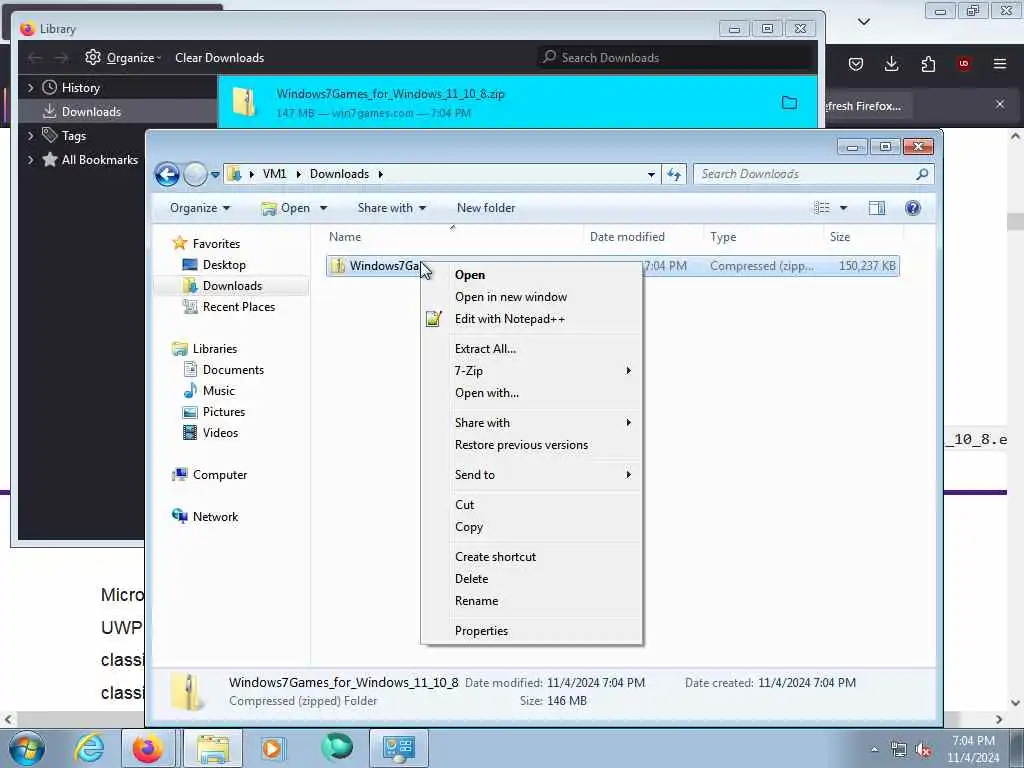Select Favorites in navigation pane
Image resolution: width=1024 pixels, height=768 pixels.
pyautogui.click(x=206, y=244)
